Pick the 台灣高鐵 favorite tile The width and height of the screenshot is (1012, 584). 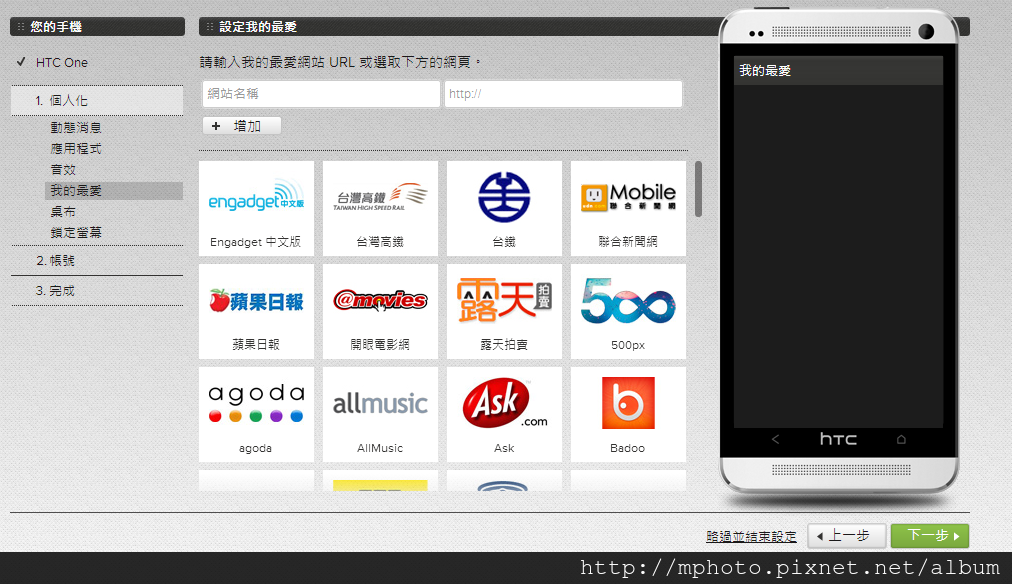coord(380,208)
